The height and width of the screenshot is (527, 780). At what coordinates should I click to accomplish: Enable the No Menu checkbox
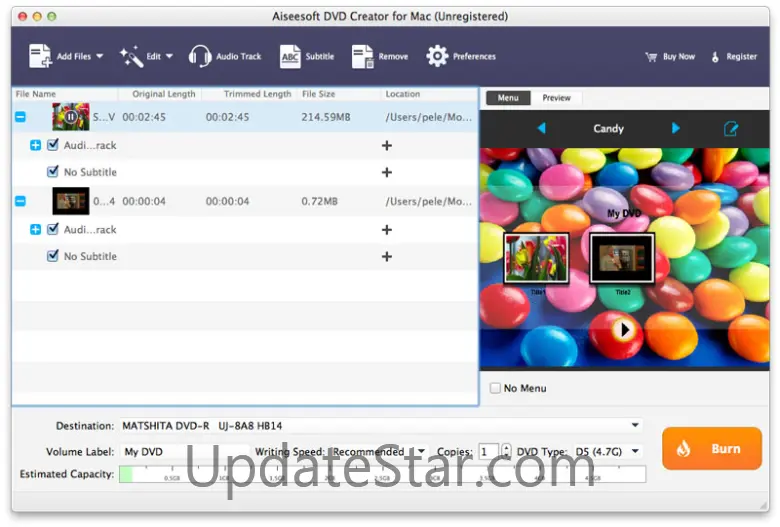pos(495,388)
